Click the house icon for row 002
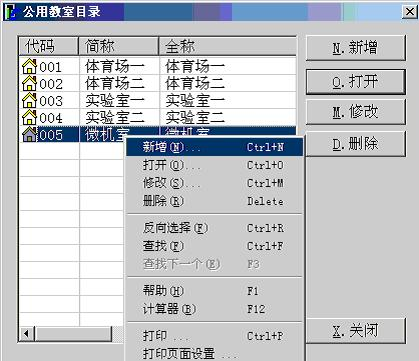The width and height of the screenshot is (419, 361). (x=29, y=83)
